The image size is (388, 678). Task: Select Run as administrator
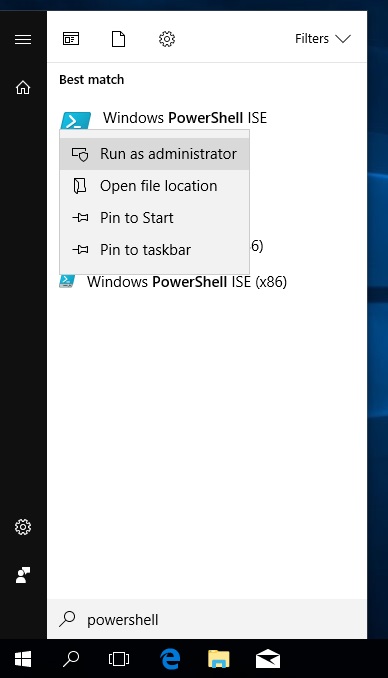coord(154,154)
